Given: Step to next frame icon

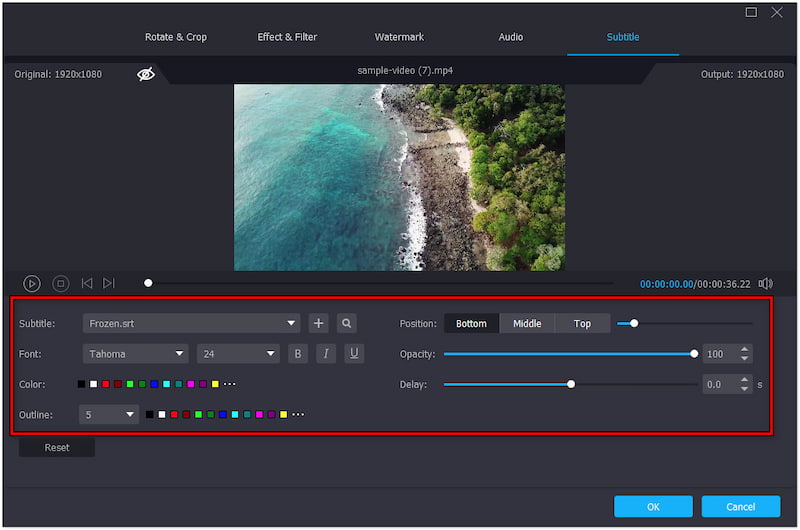Looking at the screenshot, I should tap(109, 284).
